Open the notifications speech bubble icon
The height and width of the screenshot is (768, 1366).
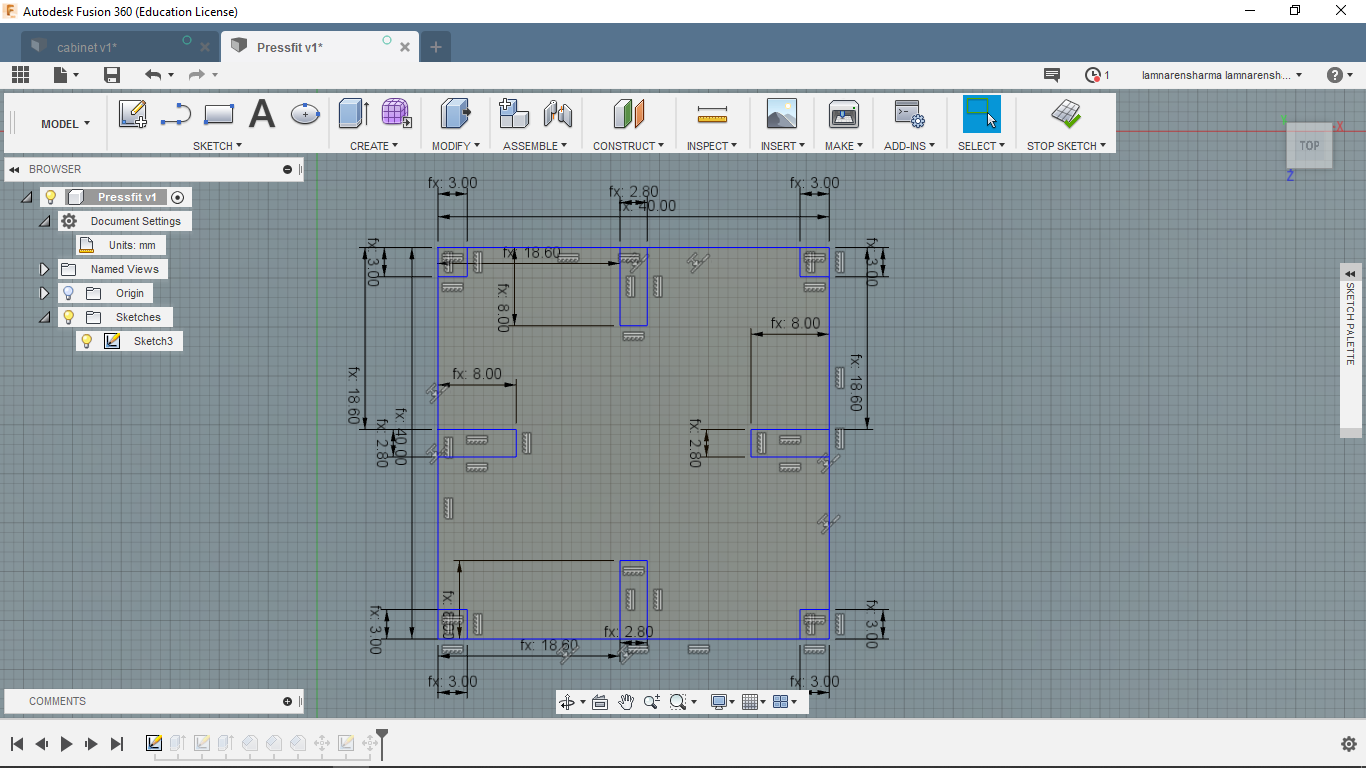pos(1052,75)
